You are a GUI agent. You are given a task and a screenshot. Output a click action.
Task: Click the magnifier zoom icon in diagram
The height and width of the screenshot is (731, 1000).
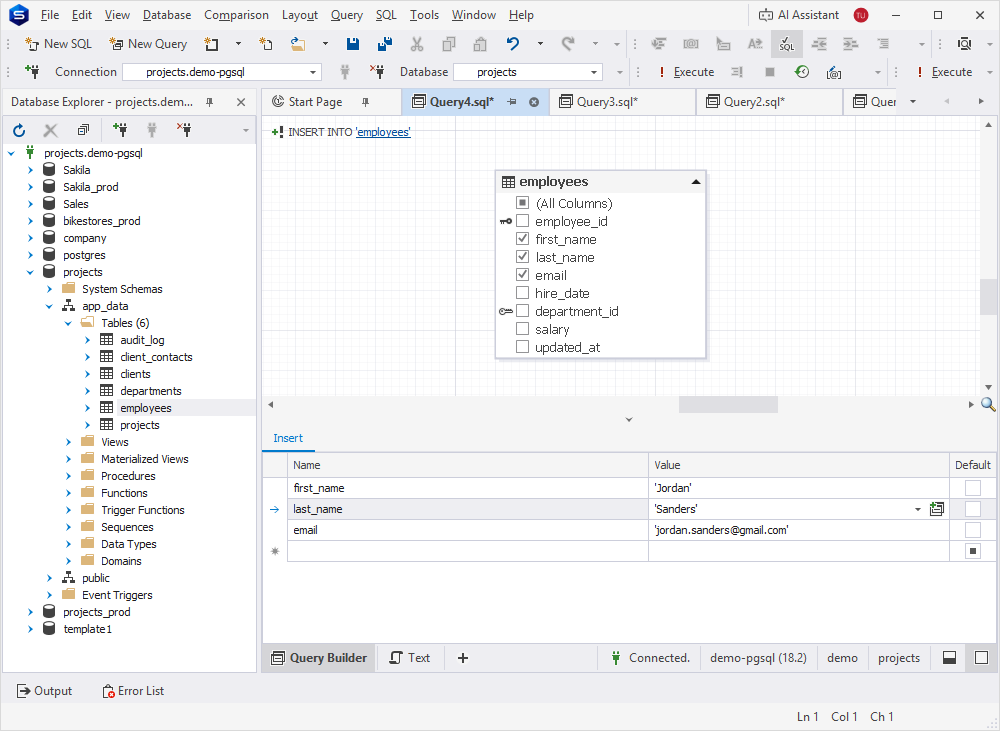coord(988,404)
